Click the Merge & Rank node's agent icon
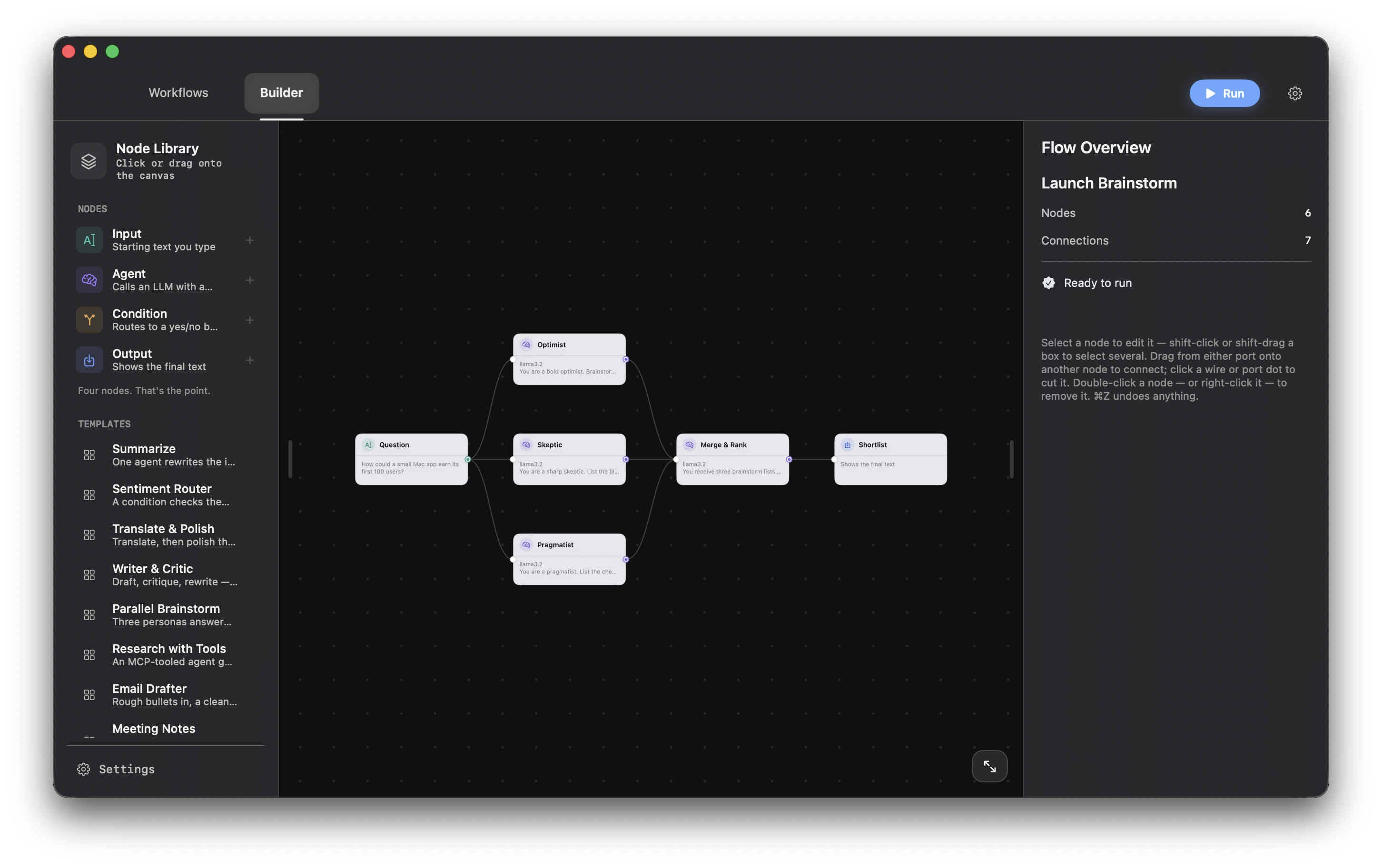Viewport: 1382px width, 868px height. point(689,444)
